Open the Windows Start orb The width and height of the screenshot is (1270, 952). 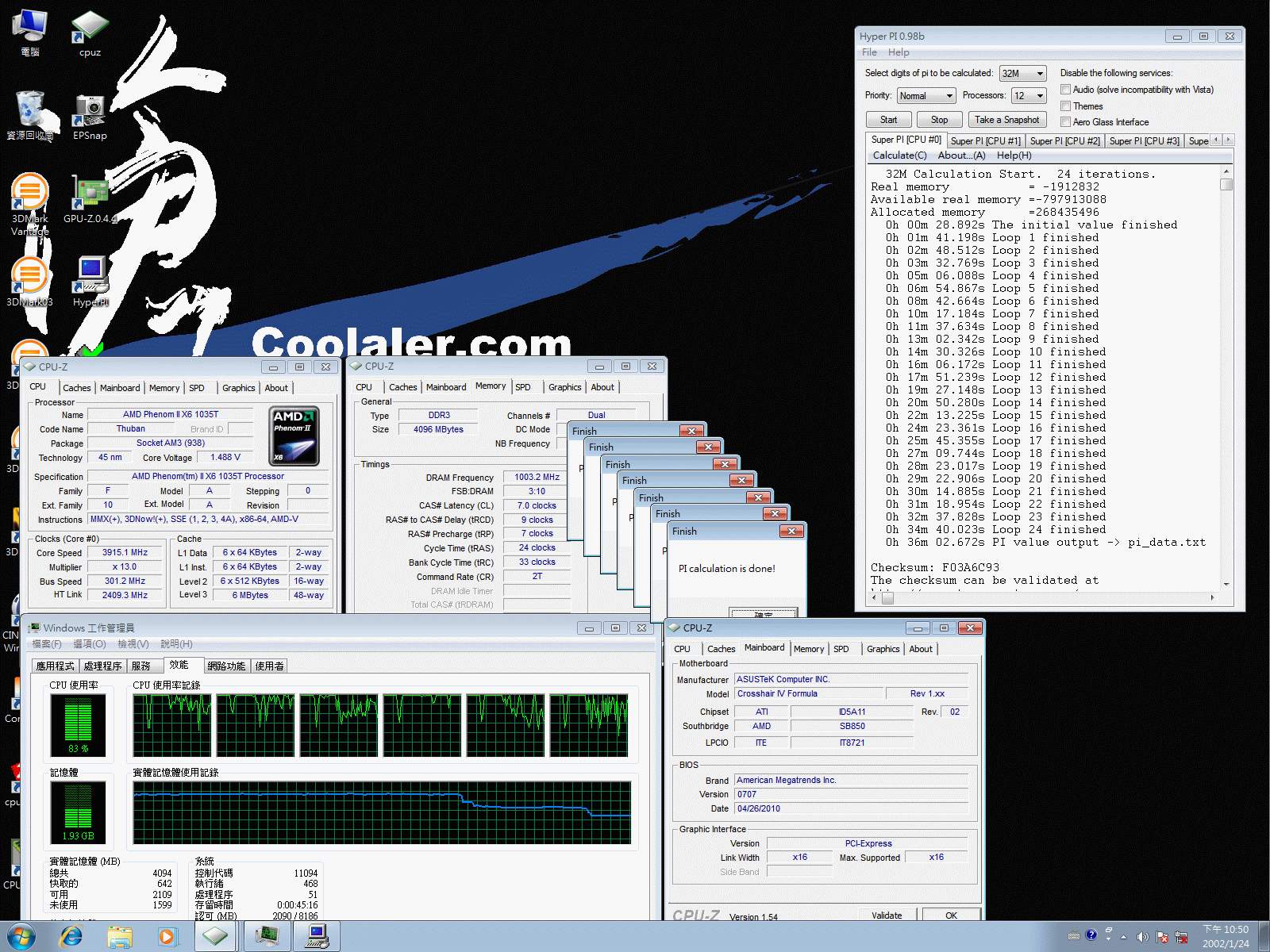pyautogui.click(x=21, y=937)
